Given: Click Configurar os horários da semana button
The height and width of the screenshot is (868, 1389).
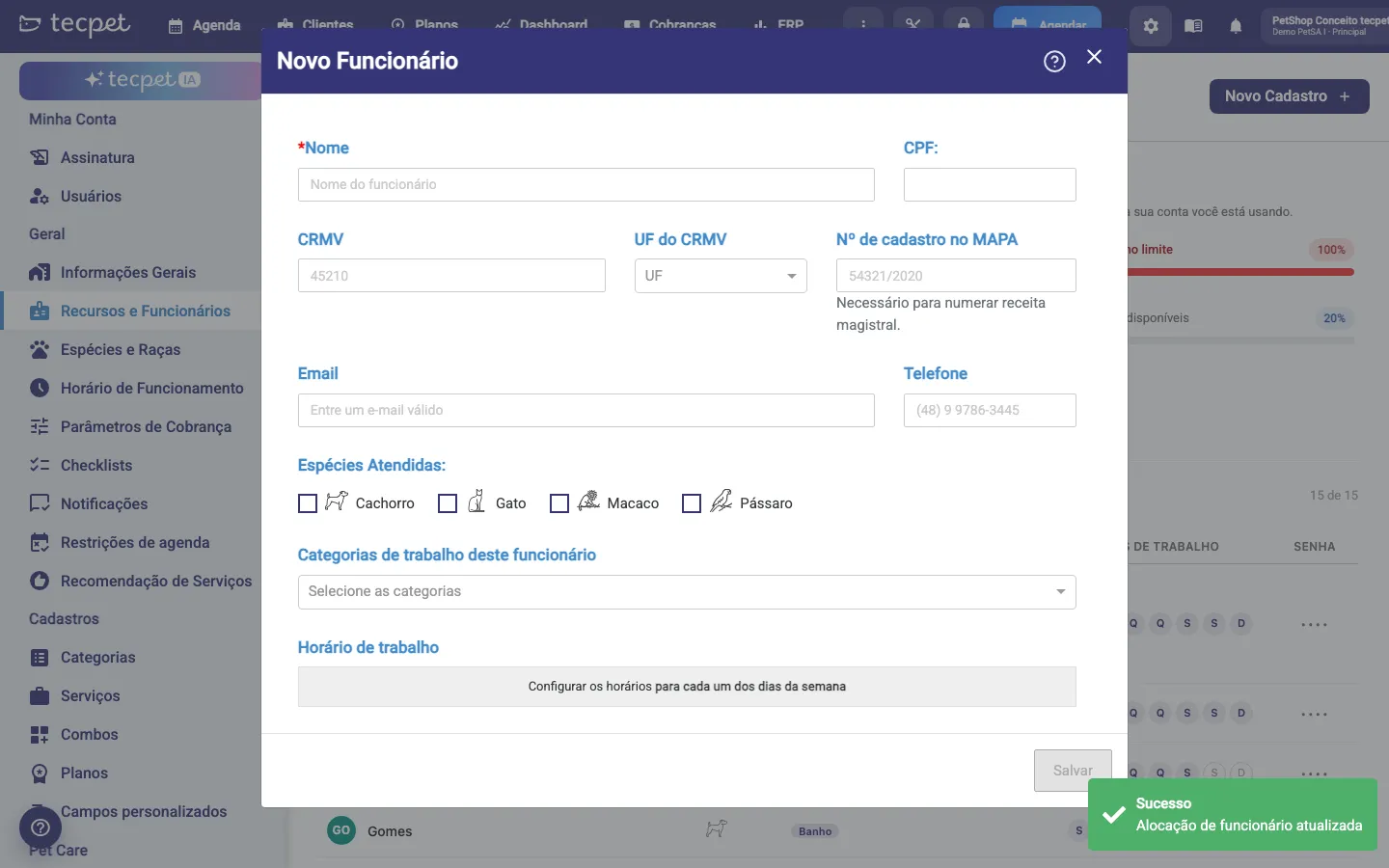Looking at the screenshot, I should point(687,687).
